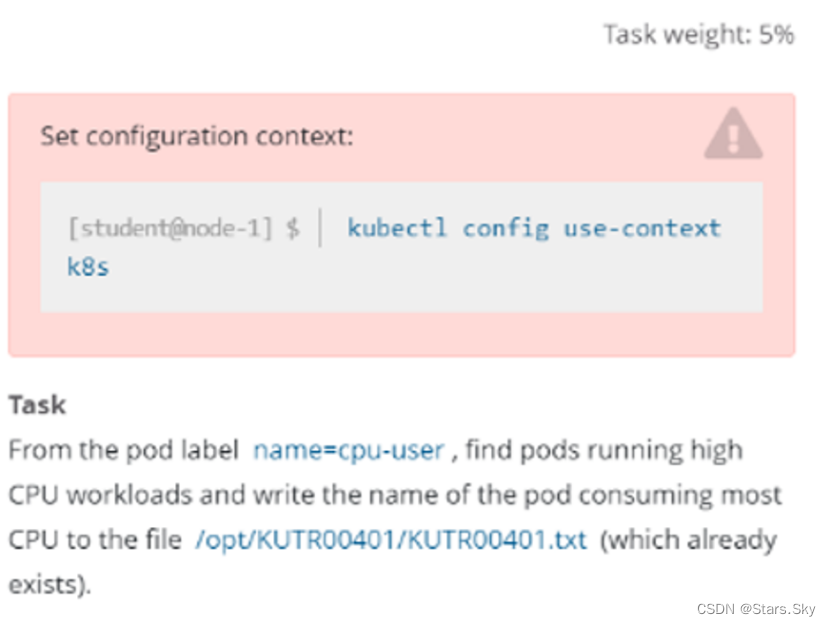Viewport: 831px width, 626px height.
Task: Click the 5% weight value
Action: tap(776, 35)
